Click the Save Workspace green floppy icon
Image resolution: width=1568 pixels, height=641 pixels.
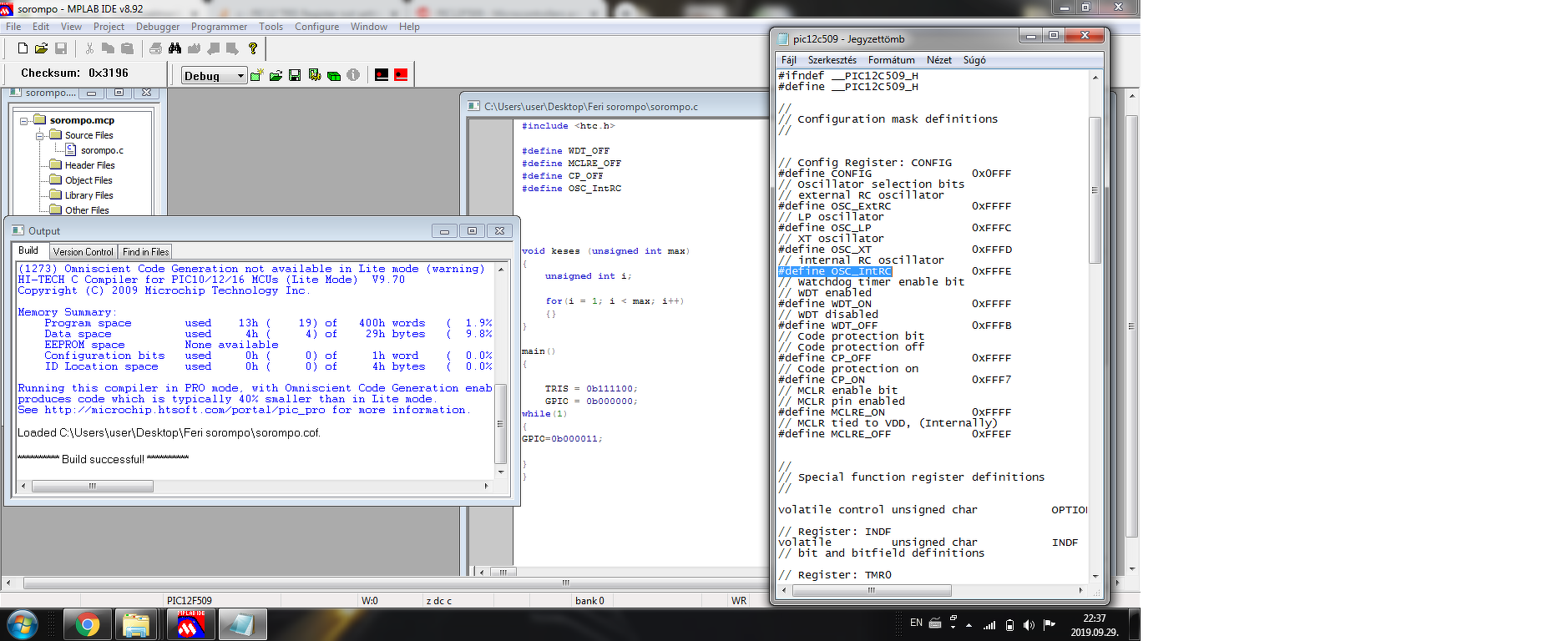click(x=295, y=75)
